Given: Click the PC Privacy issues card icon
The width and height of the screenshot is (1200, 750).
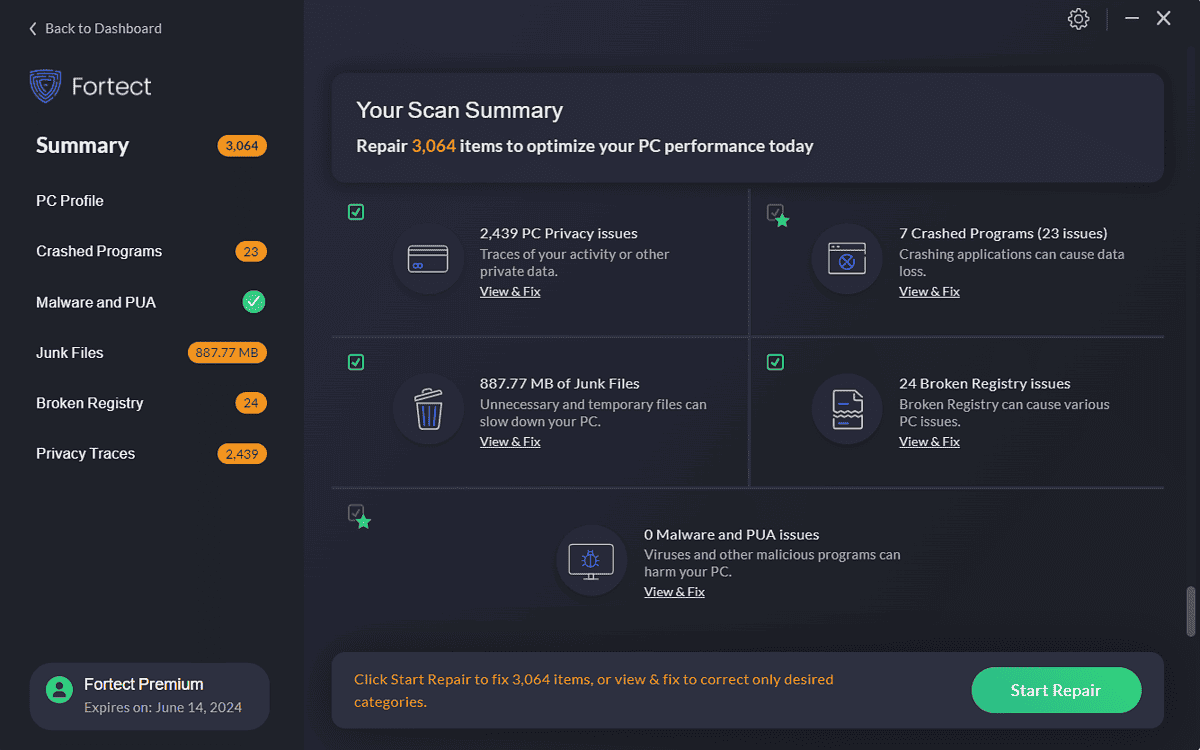Looking at the screenshot, I should click(x=428, y=260).
